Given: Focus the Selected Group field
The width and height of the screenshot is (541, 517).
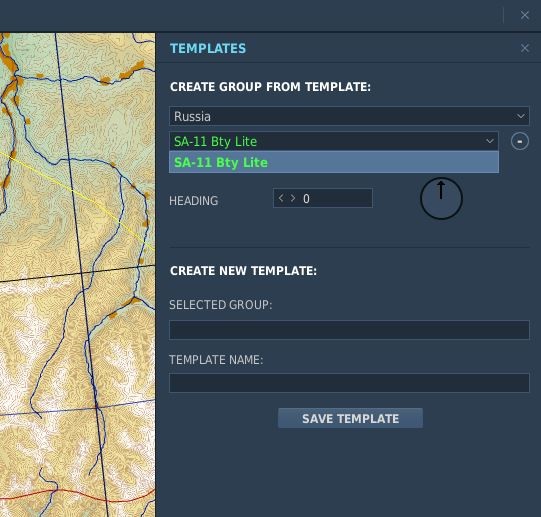Looking at the screenshot, I should click(x=349, y=330).
